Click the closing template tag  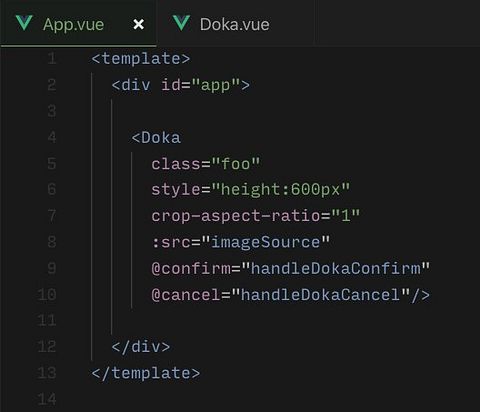point(146,373)
